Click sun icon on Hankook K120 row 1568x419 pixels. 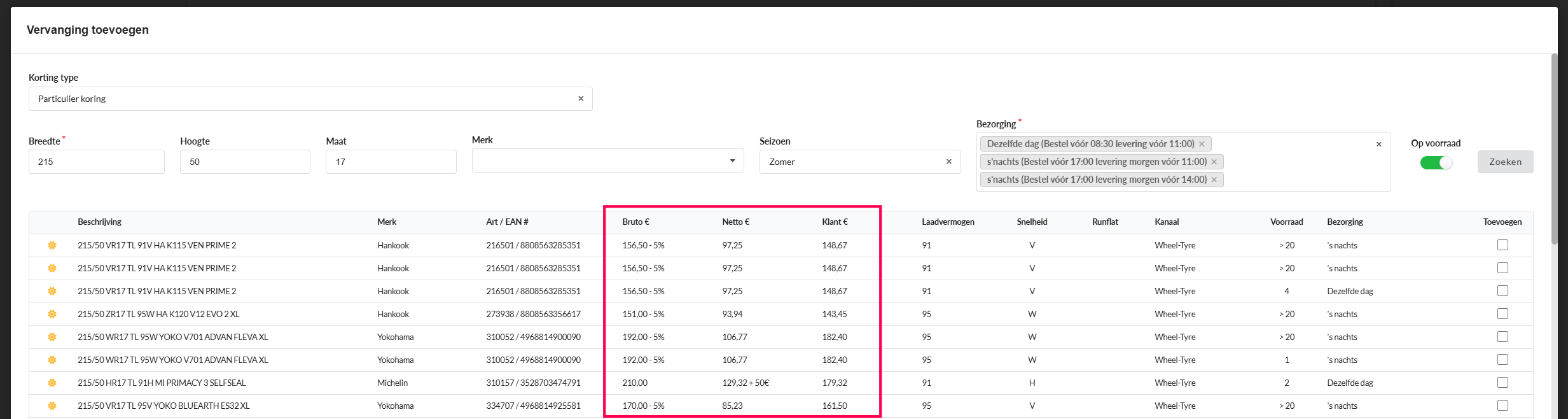pyautogui.click(x=52, y=314)
